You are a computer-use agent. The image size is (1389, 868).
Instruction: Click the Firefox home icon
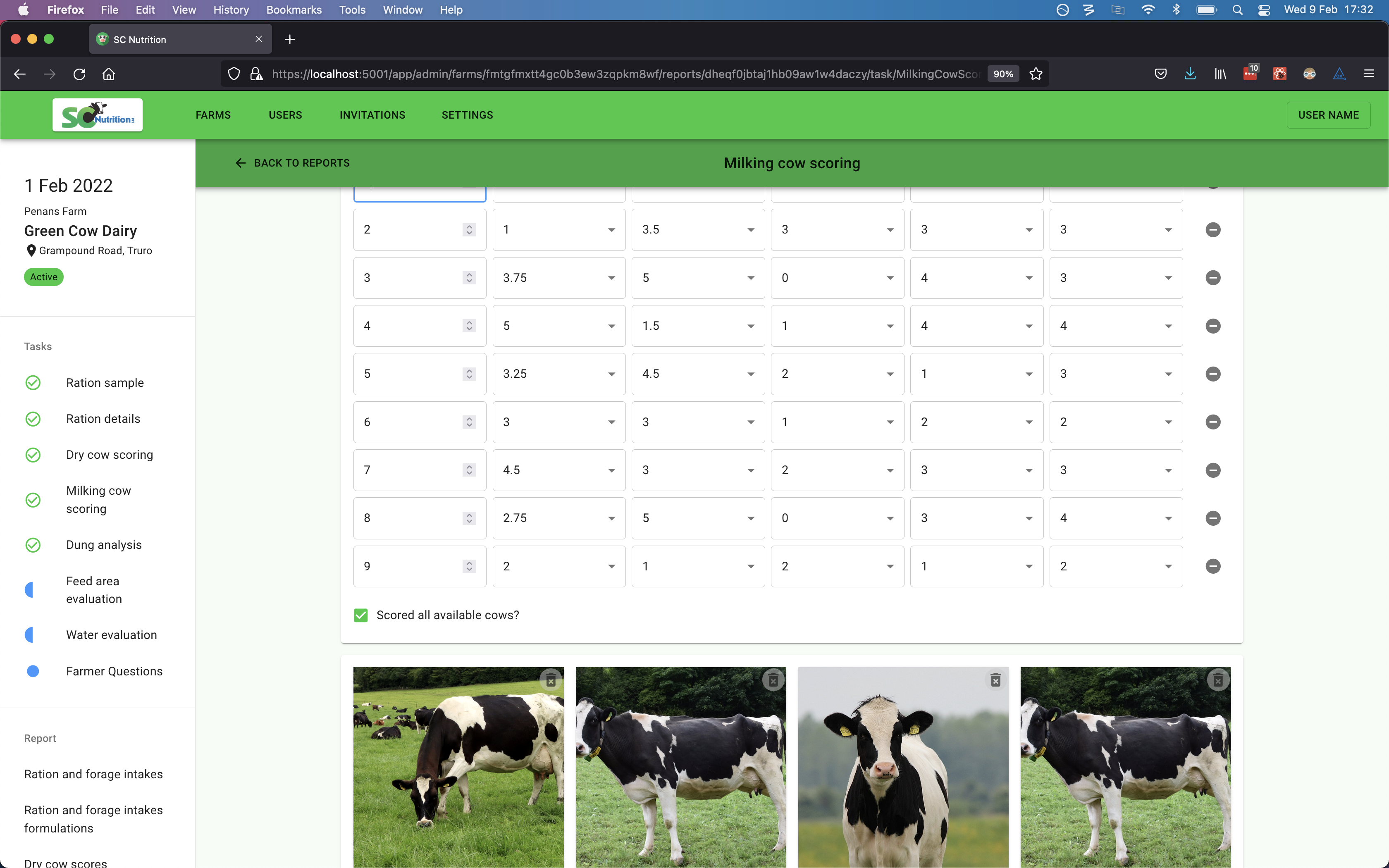pyautogui.click(x=109, y=74)
